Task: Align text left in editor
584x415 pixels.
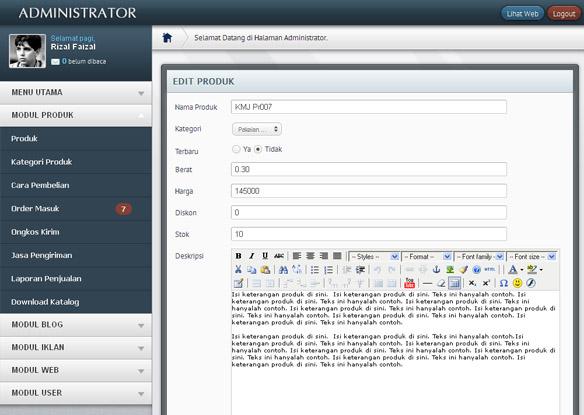Action: 297,256
